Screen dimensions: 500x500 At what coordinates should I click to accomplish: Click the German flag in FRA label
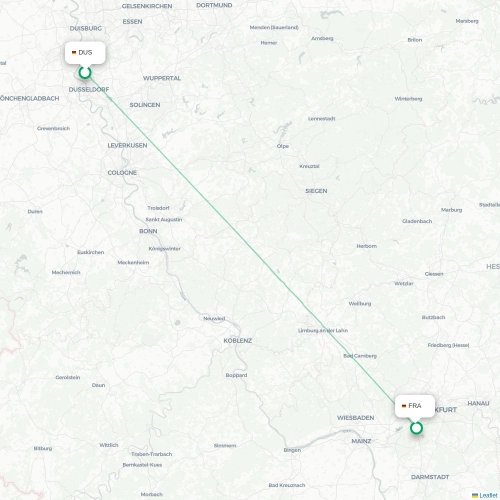(404, 406)
